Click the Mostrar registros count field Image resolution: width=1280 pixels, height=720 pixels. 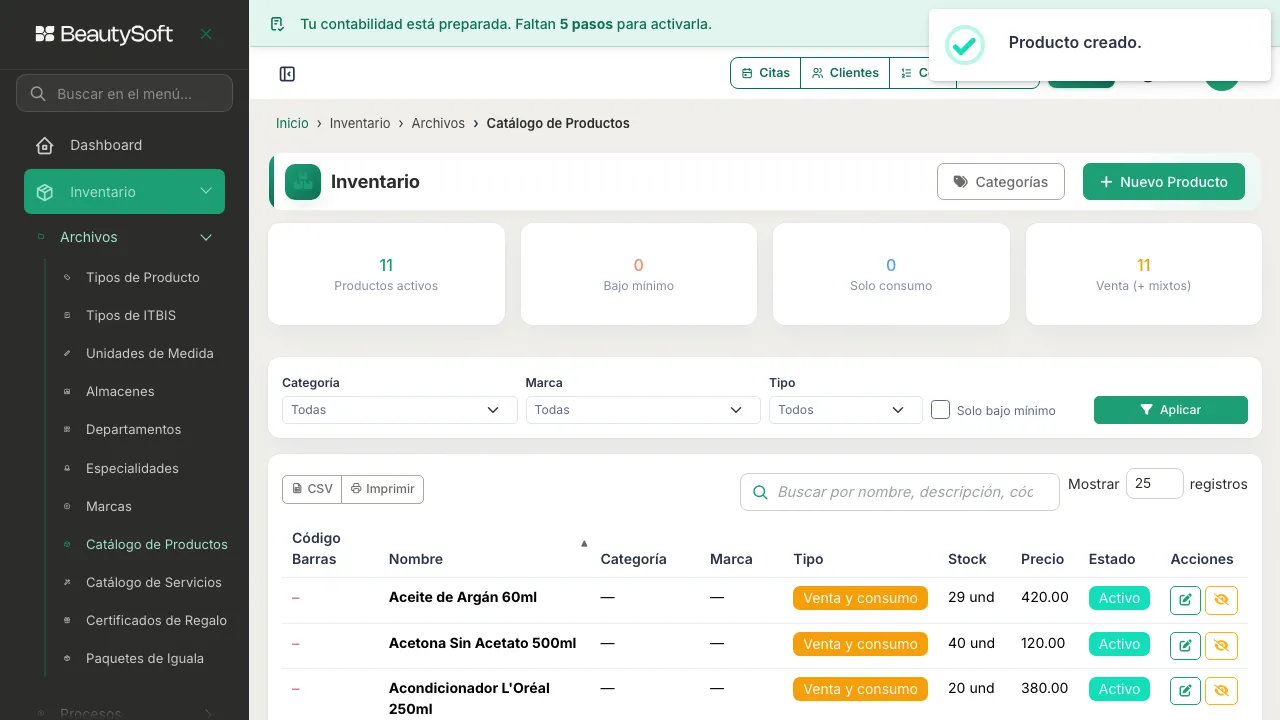click(1155, 483)
